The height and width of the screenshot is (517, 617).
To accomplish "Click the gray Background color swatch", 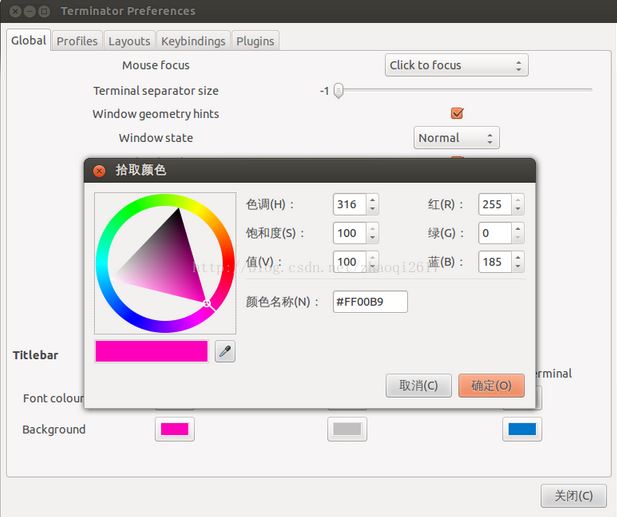I will (x=347, y=429).
